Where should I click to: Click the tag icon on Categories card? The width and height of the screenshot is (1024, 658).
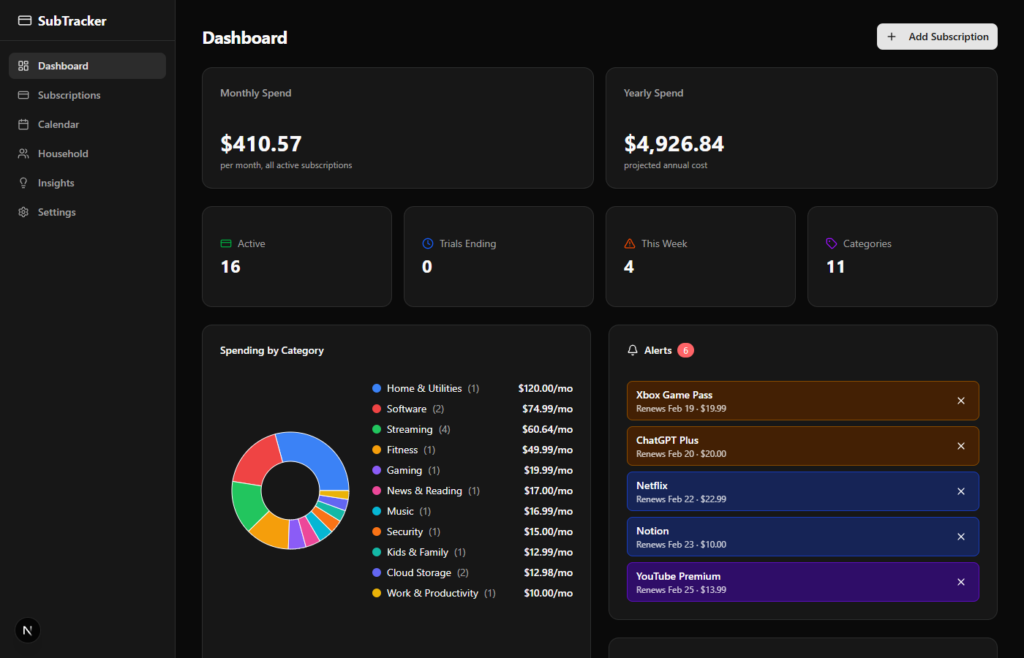(830, 242)
